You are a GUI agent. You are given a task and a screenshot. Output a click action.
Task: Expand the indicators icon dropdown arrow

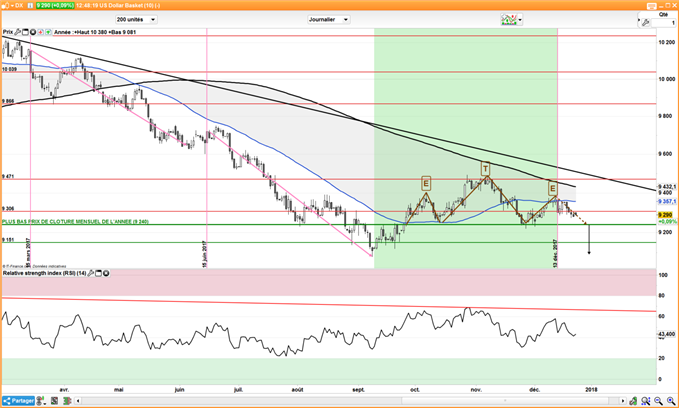coord(520,20)
